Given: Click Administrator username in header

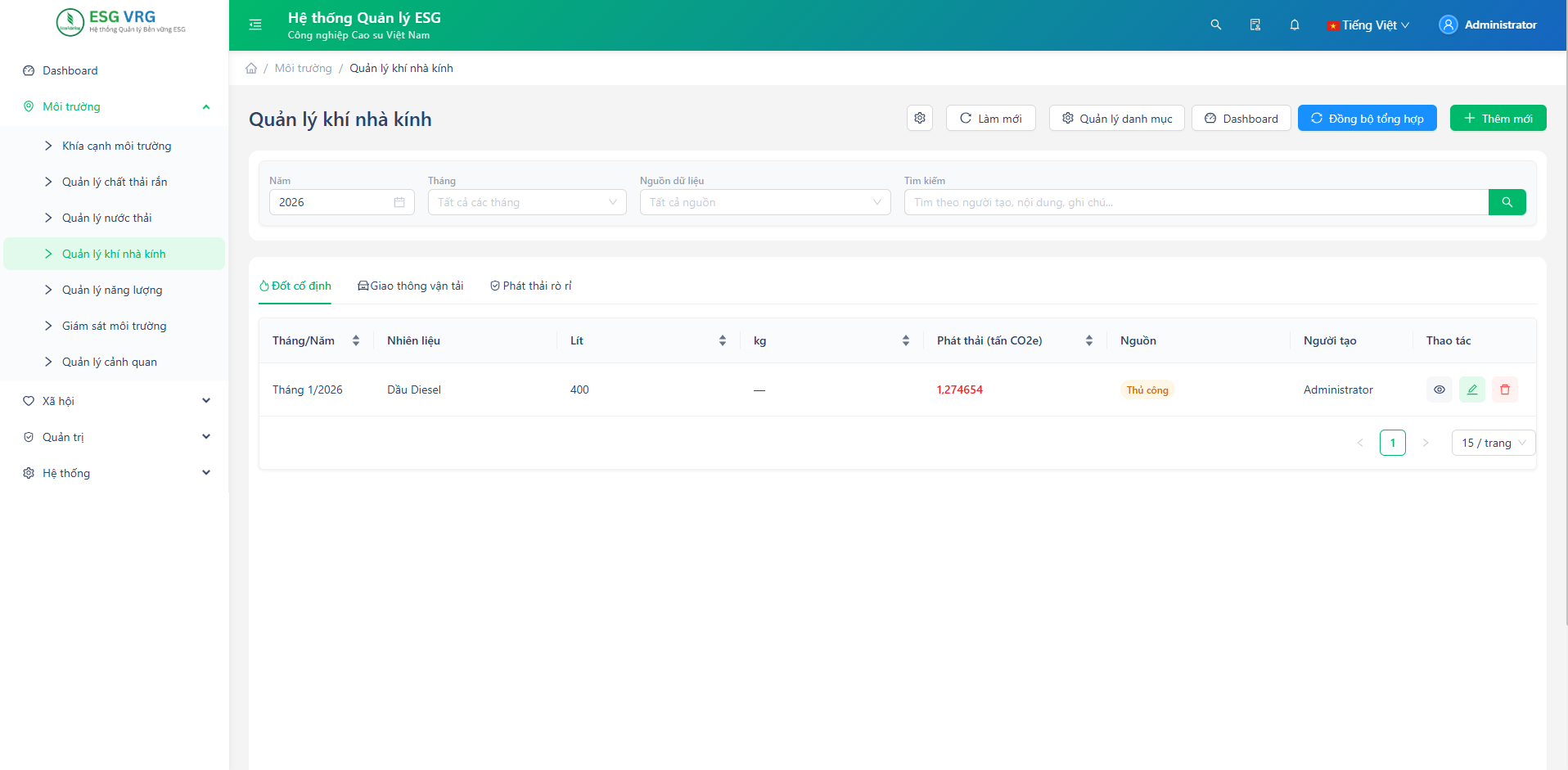Looking at the screenshot, I should (x=1500, y=25).
